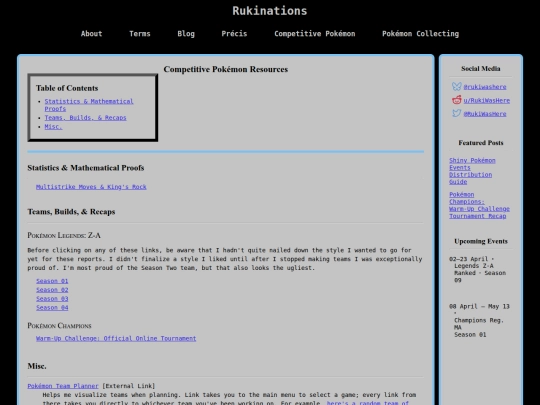Click the [External Link] label

click(129, 386)
